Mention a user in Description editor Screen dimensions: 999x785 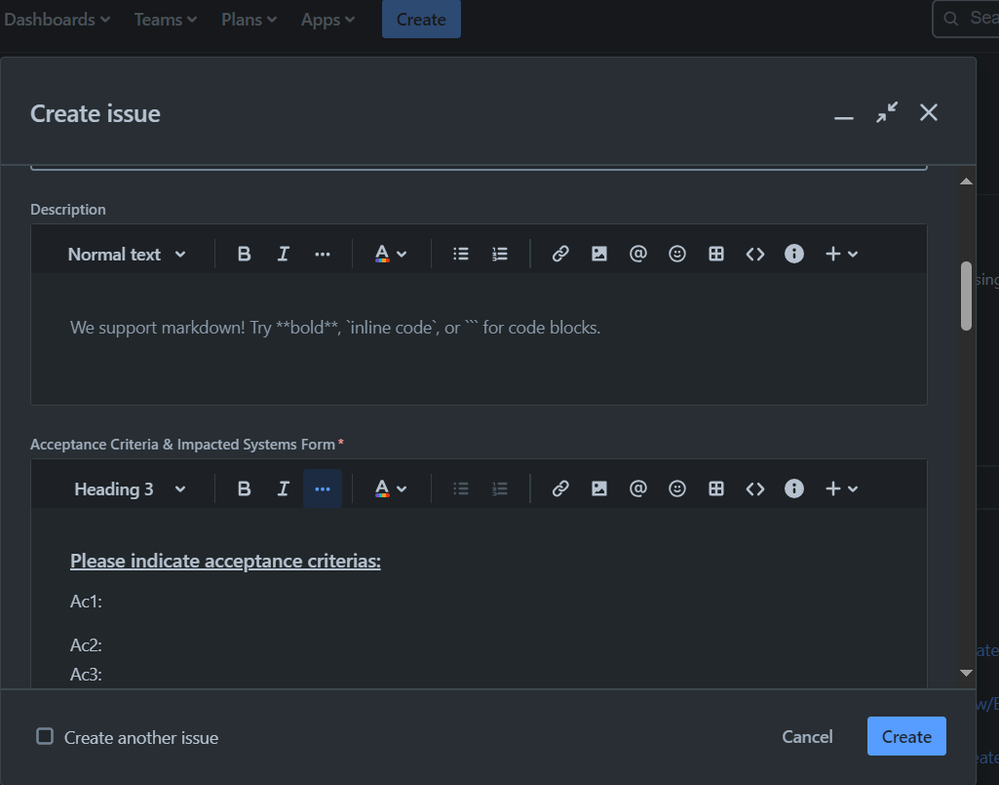coord(638,254)
